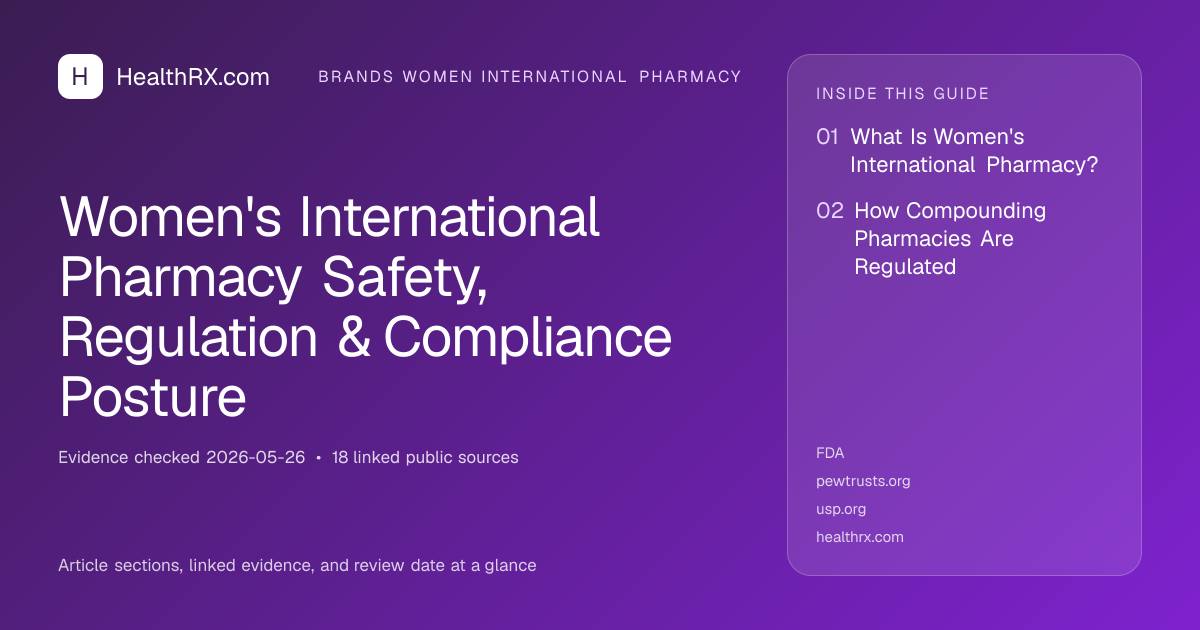Click the Article sections at a glance caption

point(297,565)
